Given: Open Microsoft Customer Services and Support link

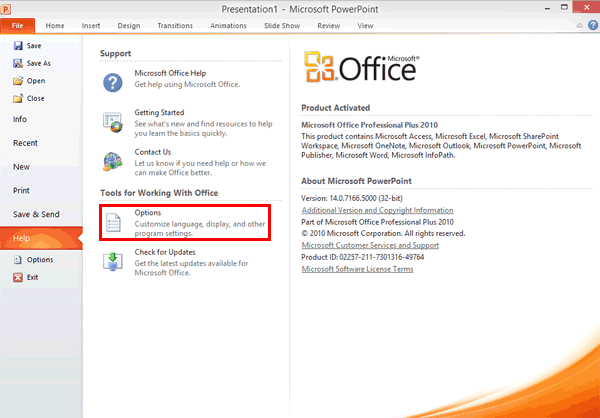Looking at the screenshot, I should 370,245.
